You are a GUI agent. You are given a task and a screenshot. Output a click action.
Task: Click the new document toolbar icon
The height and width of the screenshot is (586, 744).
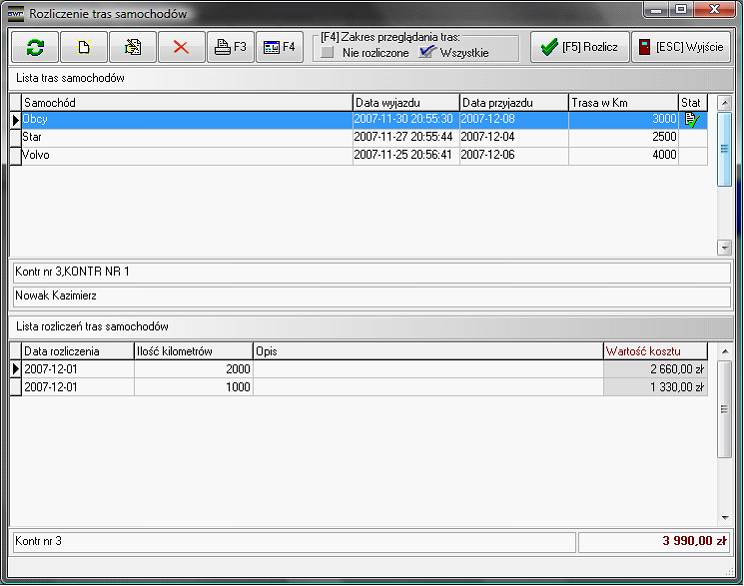tap(84, 47)
